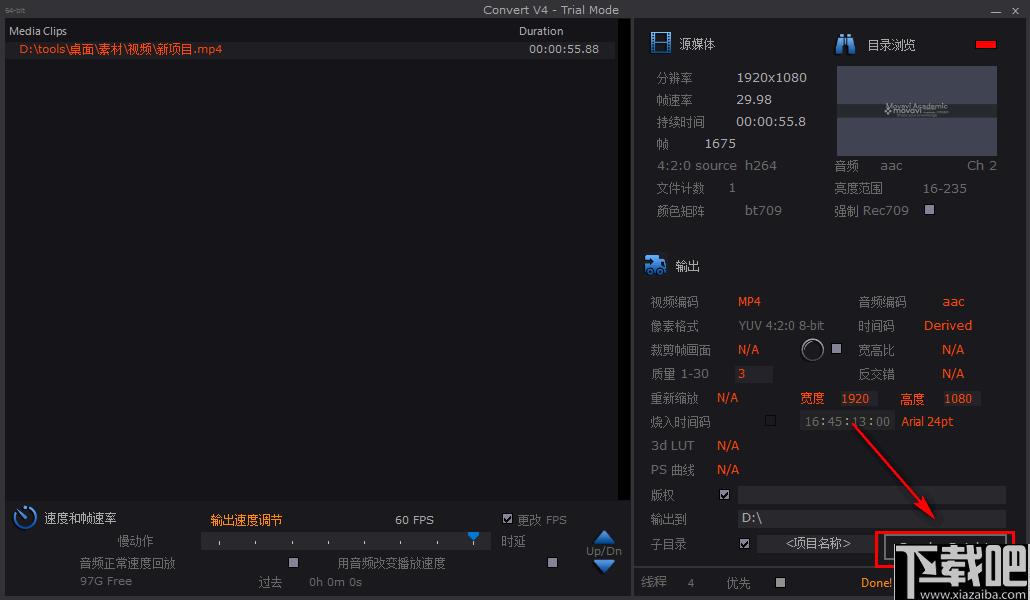Open the 3d LUT N/A option
The height and width of the screenshot is (600, 1030).
(x=728, y=446)
